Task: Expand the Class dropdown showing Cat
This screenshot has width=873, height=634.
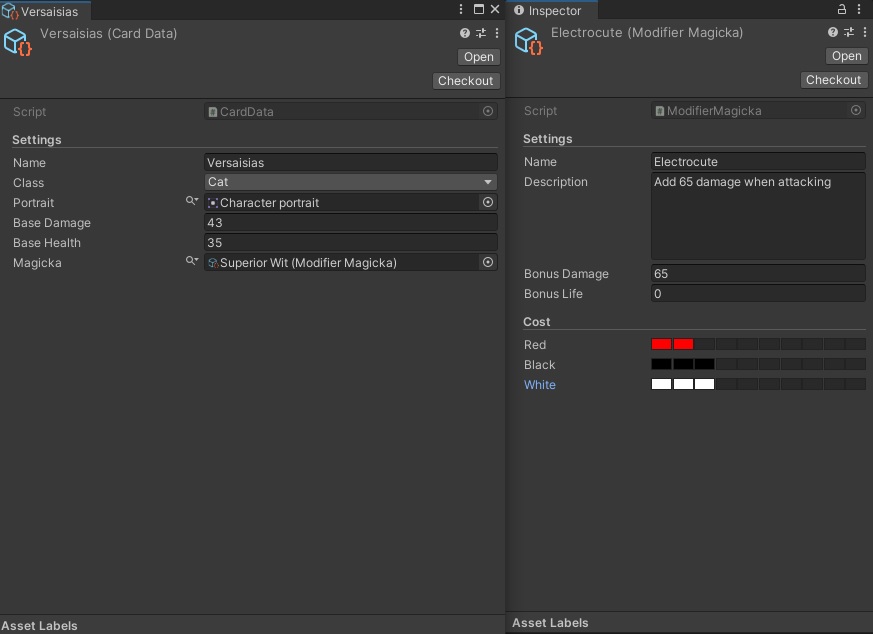Action: click(350, 183)
